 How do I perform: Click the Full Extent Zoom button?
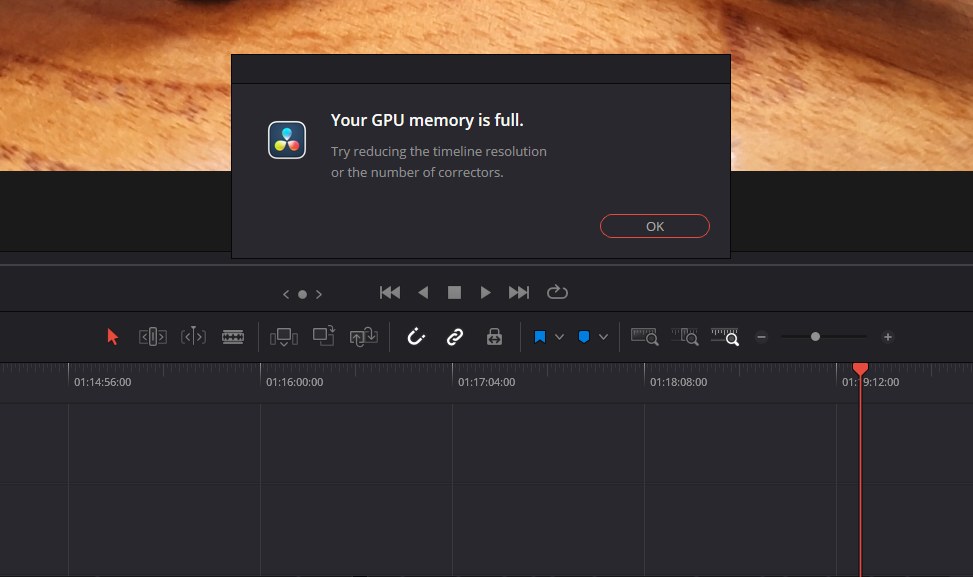pos(645,336)
